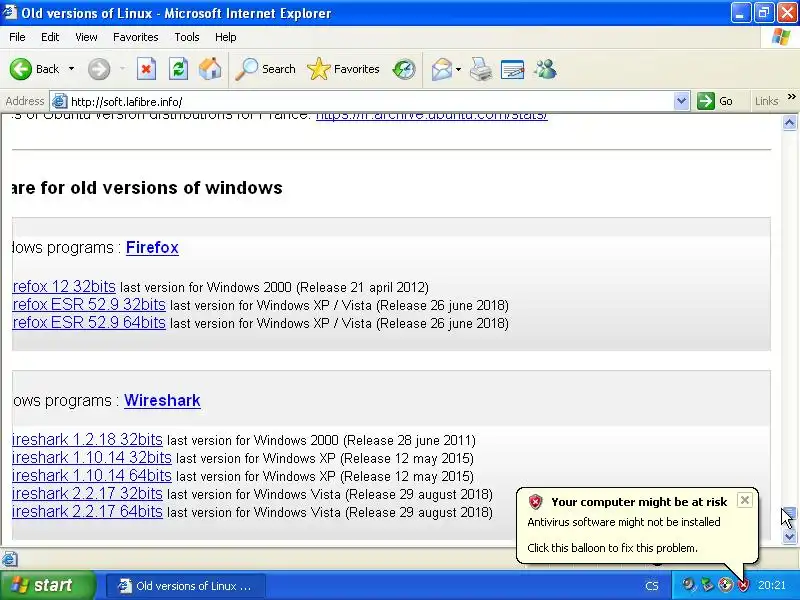This screenshot has width=800, height=600.
Task: Stop page loading with red X icon
Action: (x=146, y=69)
